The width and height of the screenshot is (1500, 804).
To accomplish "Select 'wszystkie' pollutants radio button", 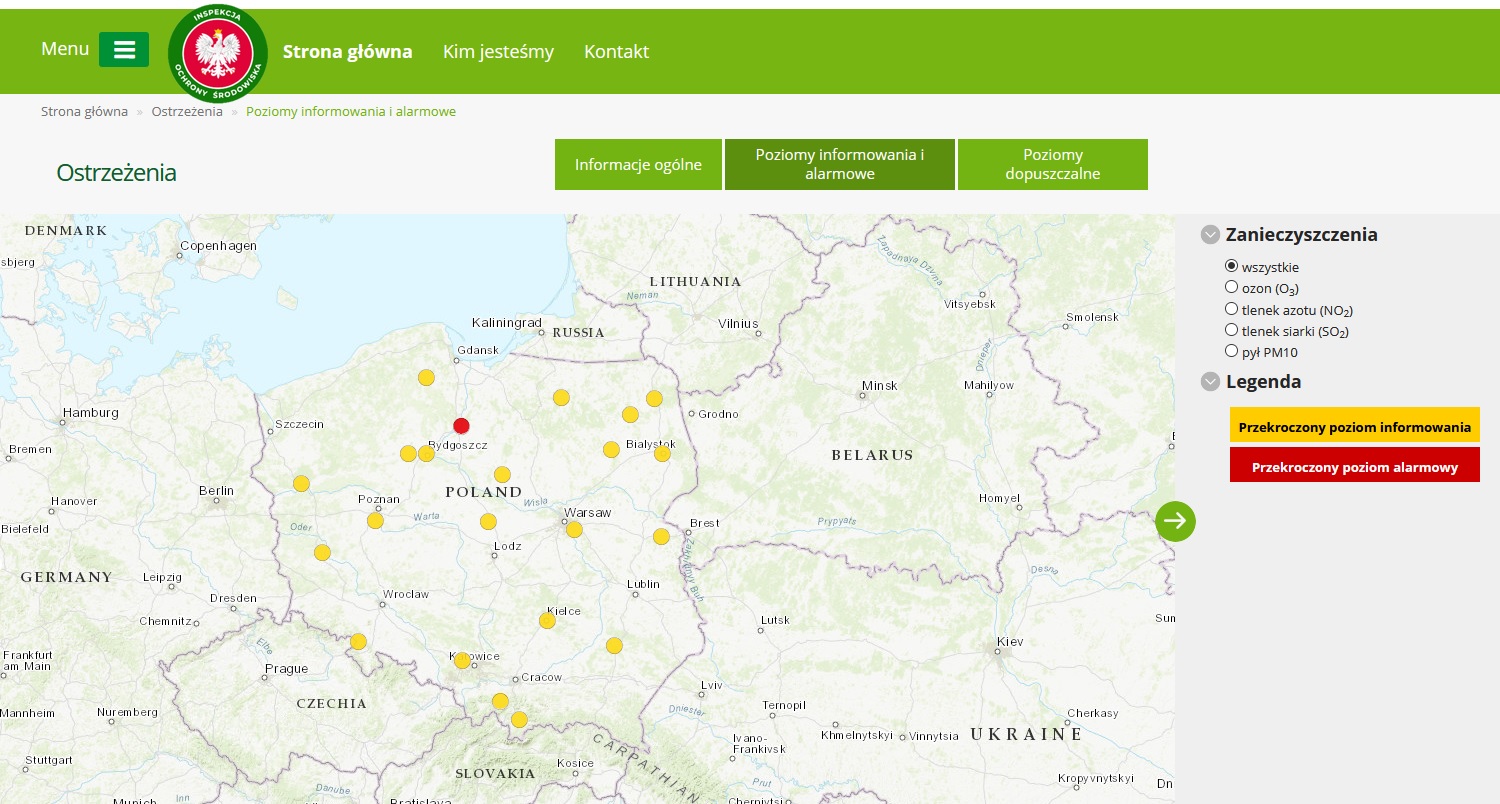I will pyautogui.click(x=1232, y=266).
